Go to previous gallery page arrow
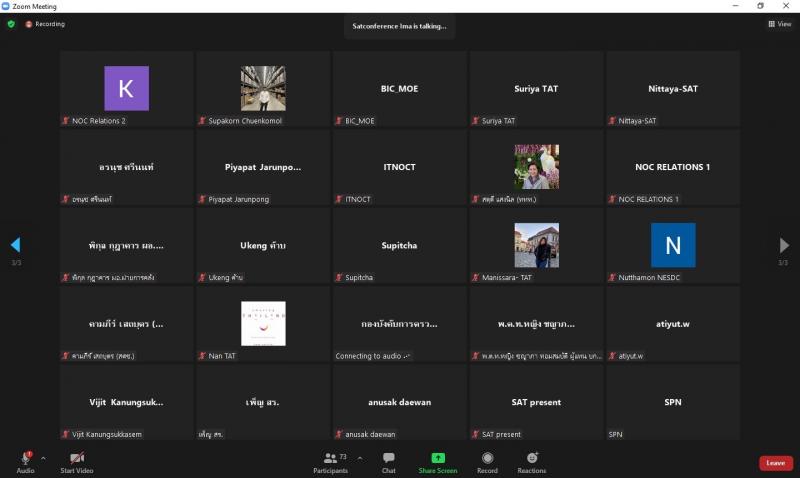Viewport: 800px width, 478px height. 15,245
